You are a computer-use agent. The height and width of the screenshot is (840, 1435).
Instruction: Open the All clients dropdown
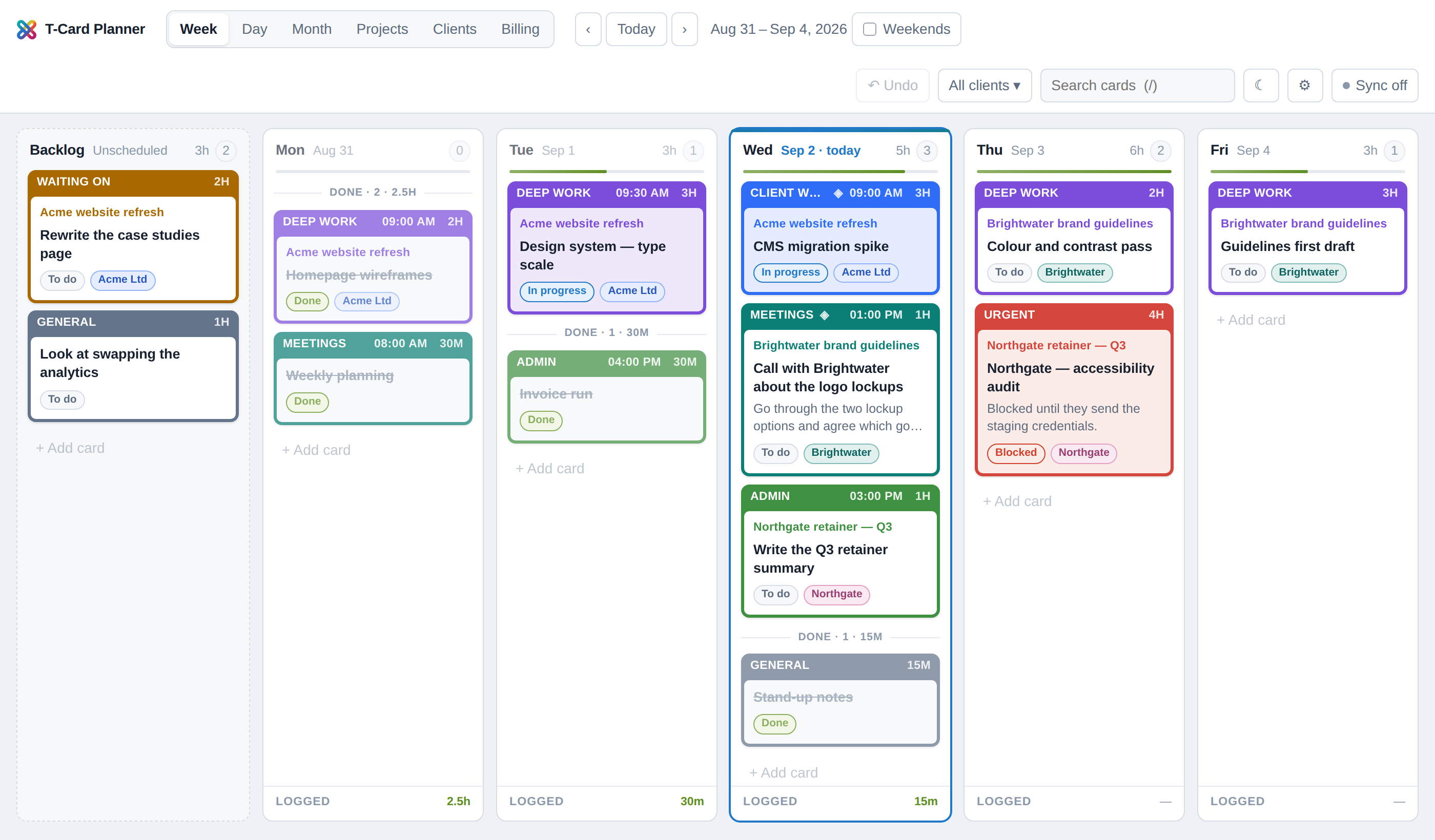[984, 86]
